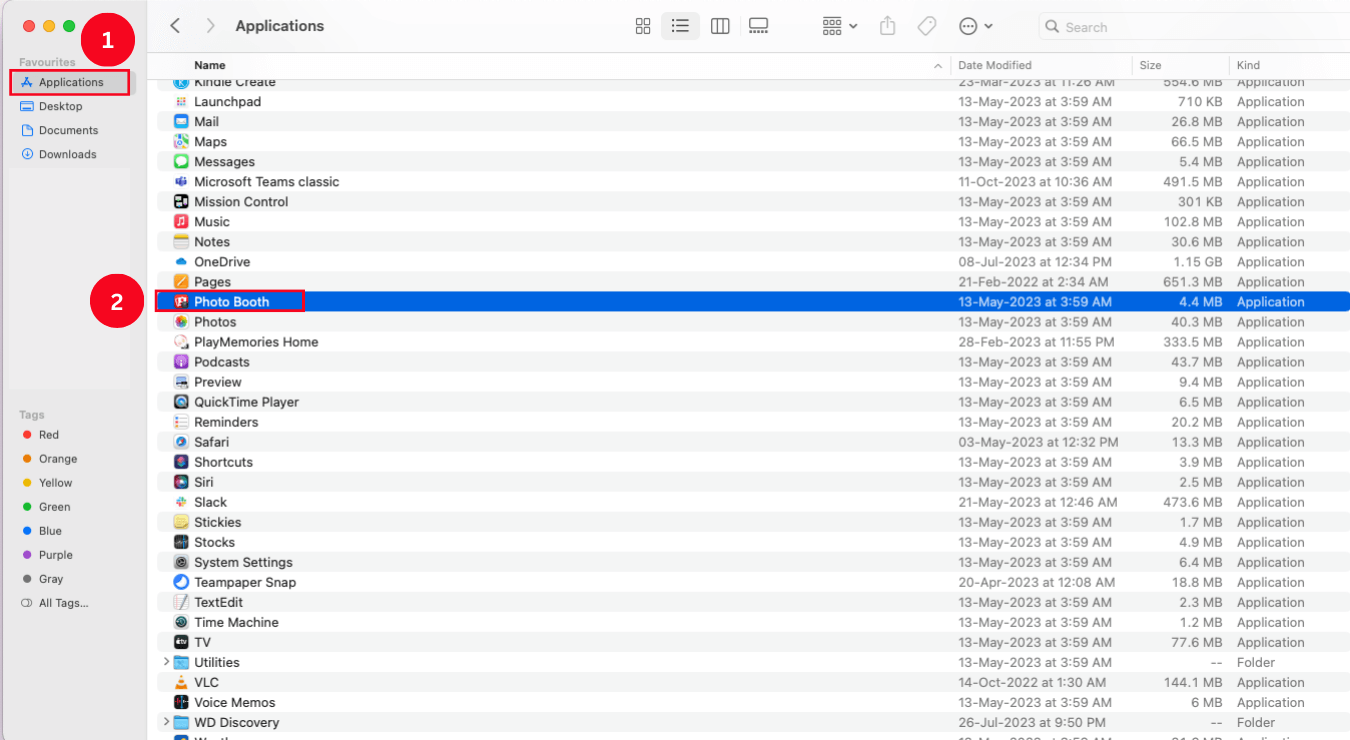Select the Photos app icon

tap(181, 322)
